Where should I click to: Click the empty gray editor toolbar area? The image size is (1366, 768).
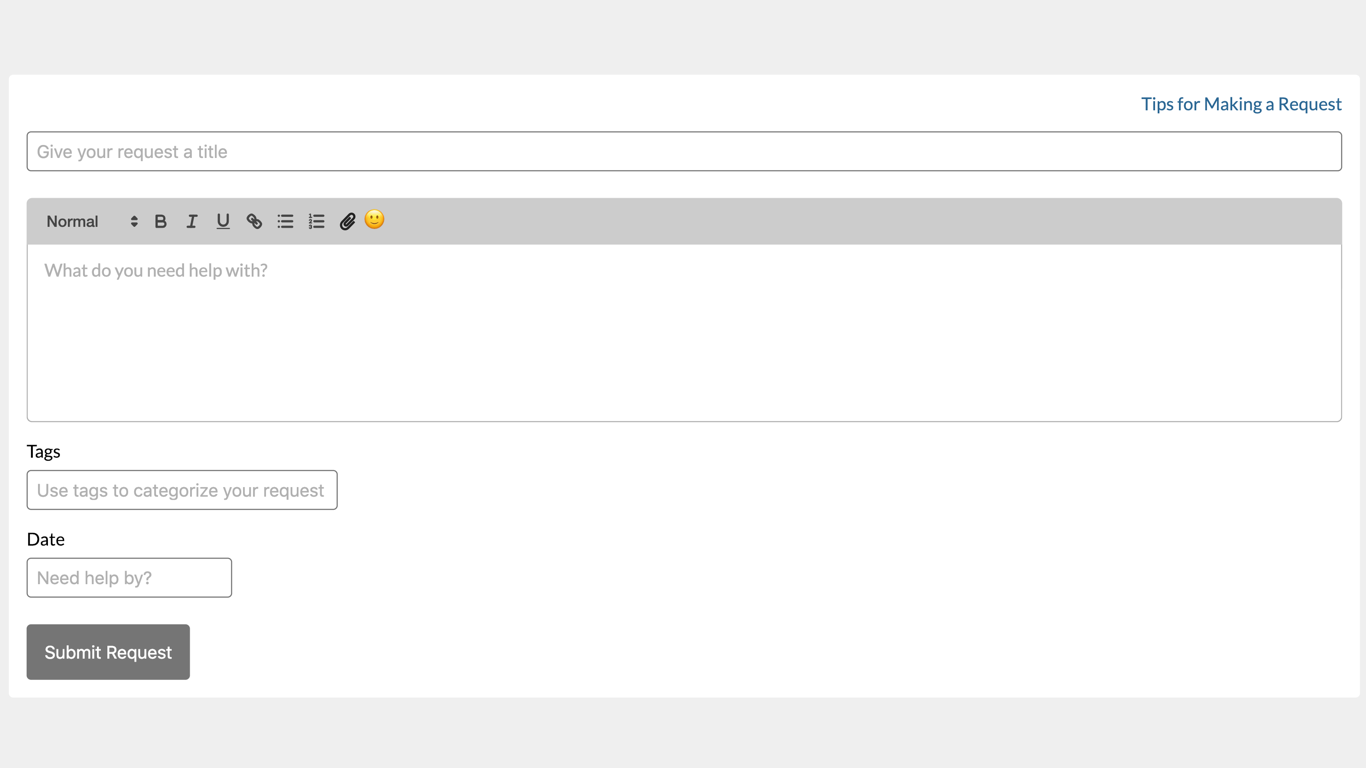pyautogui.click(x=860, y=221)
